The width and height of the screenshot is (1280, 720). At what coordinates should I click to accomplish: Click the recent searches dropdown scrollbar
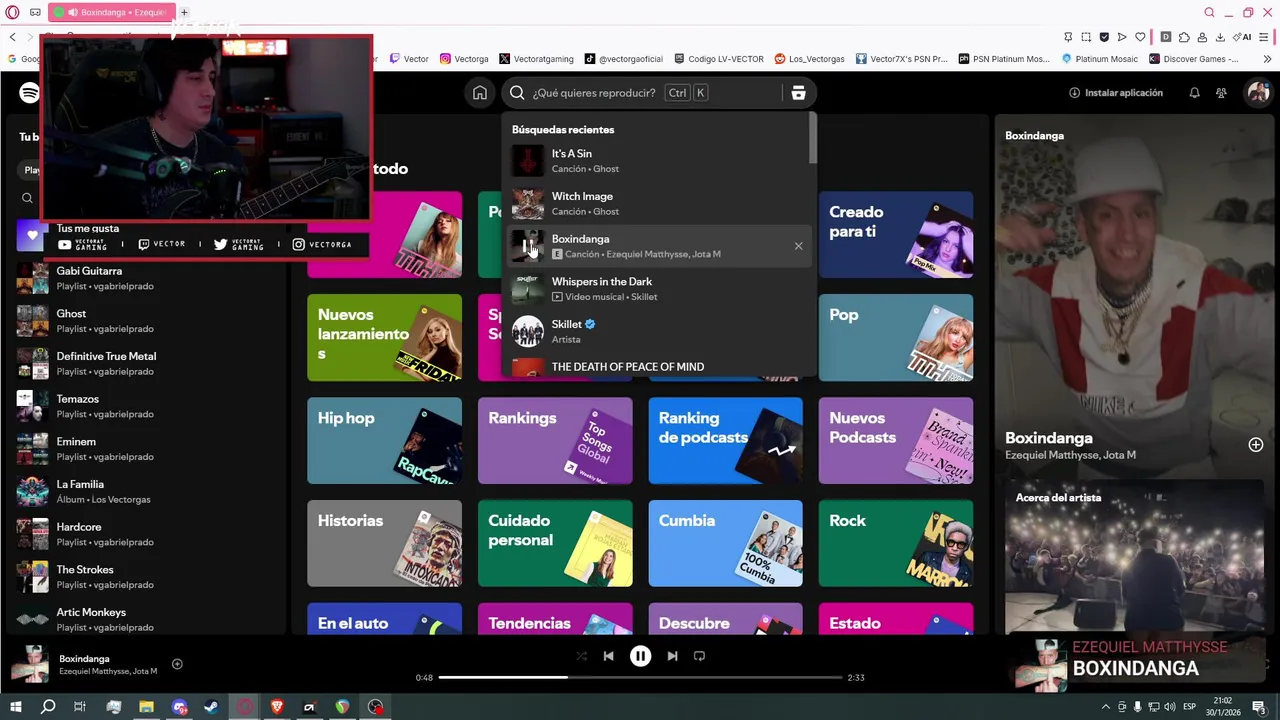tap(813, 138)
